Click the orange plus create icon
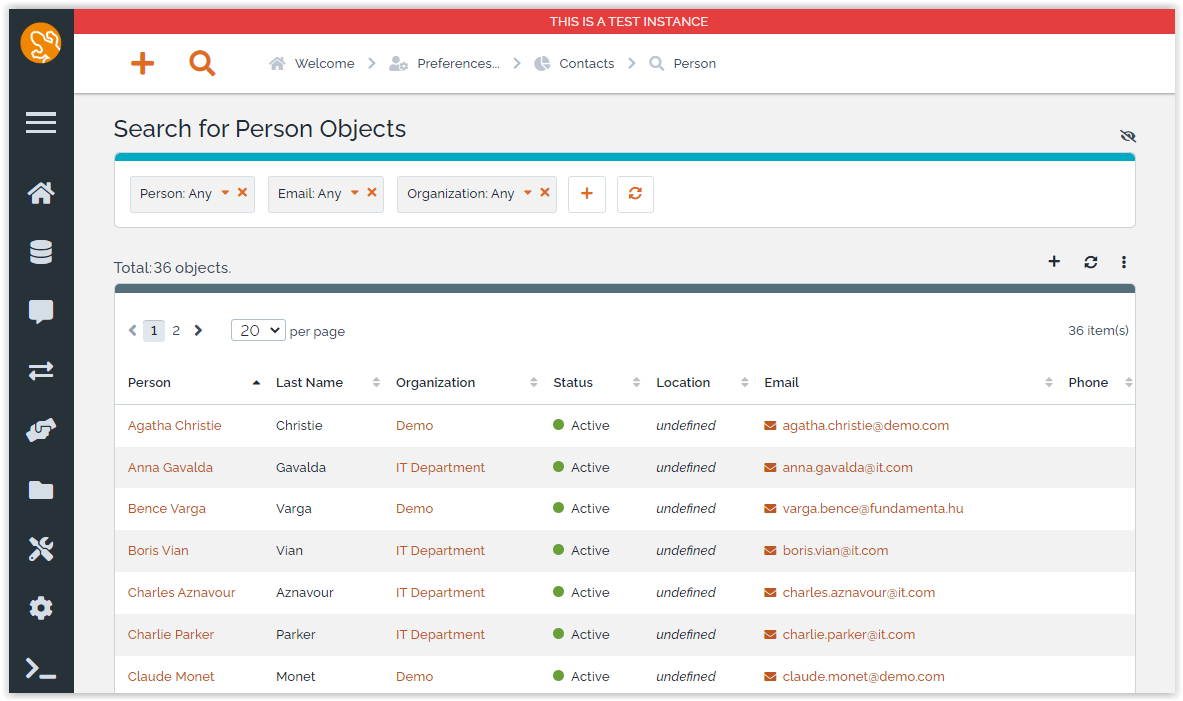Image resolution: width=1183 pixels, height=701 pixels. [x=142, y=64]
